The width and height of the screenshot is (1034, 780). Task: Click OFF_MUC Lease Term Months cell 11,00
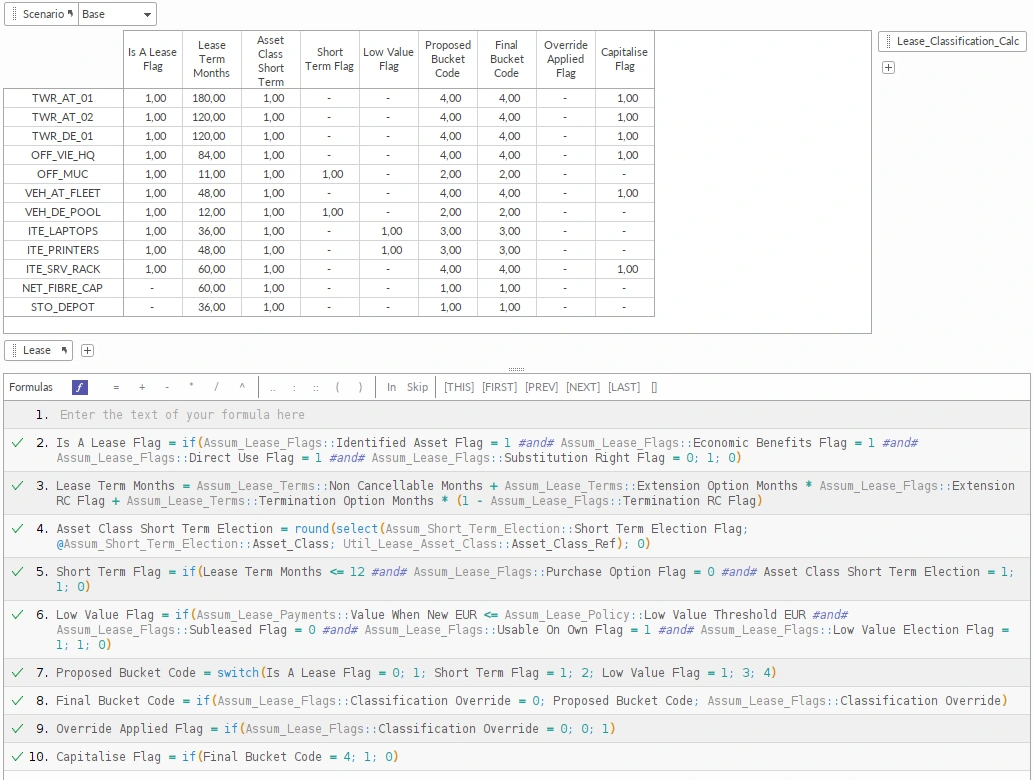(212, 174)
